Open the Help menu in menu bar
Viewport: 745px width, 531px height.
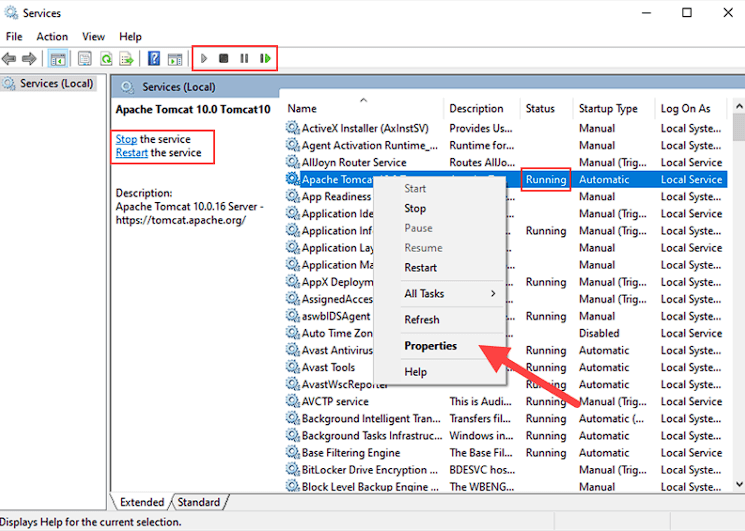130,37
